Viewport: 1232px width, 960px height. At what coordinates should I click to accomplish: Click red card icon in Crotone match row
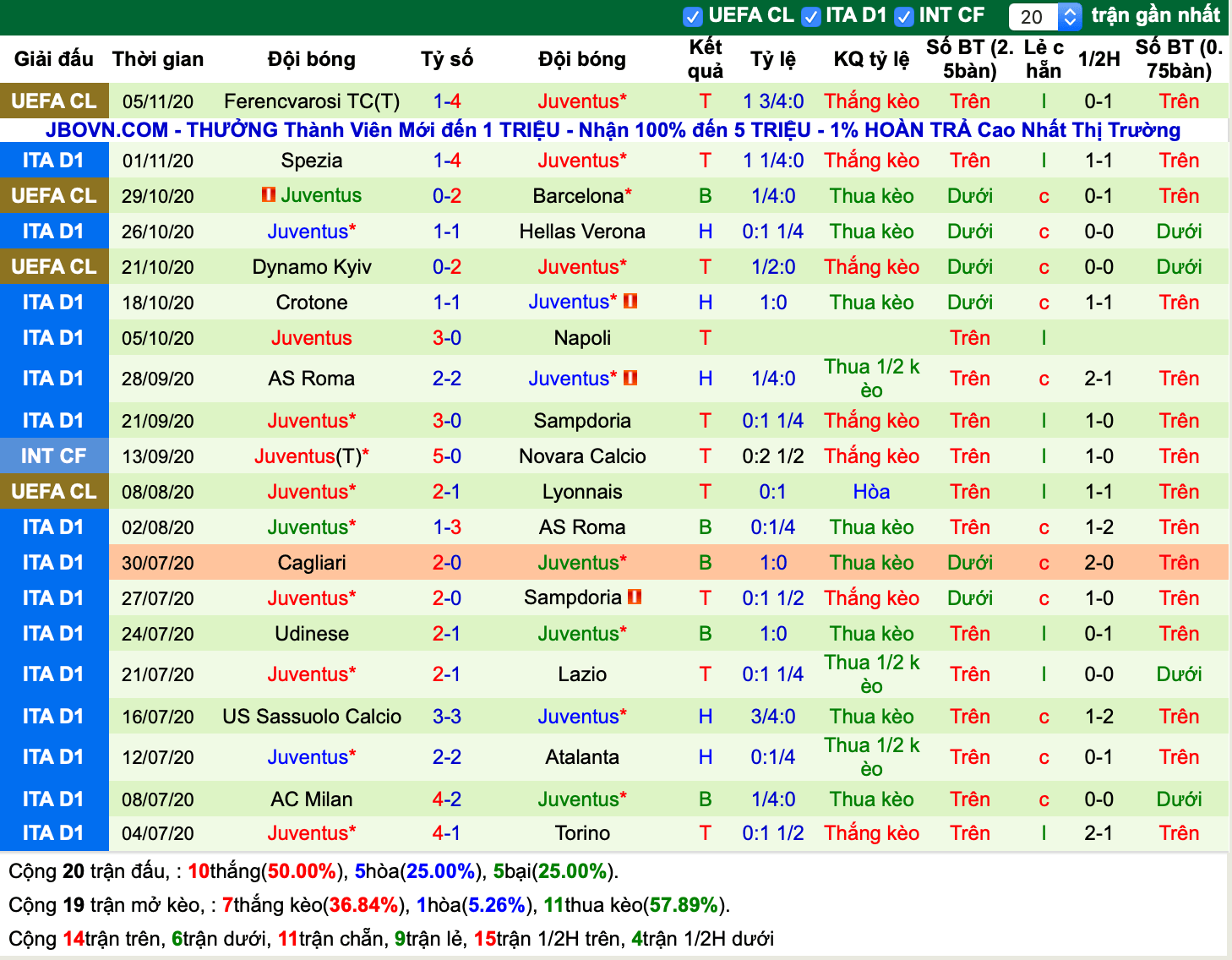point(630,302)
